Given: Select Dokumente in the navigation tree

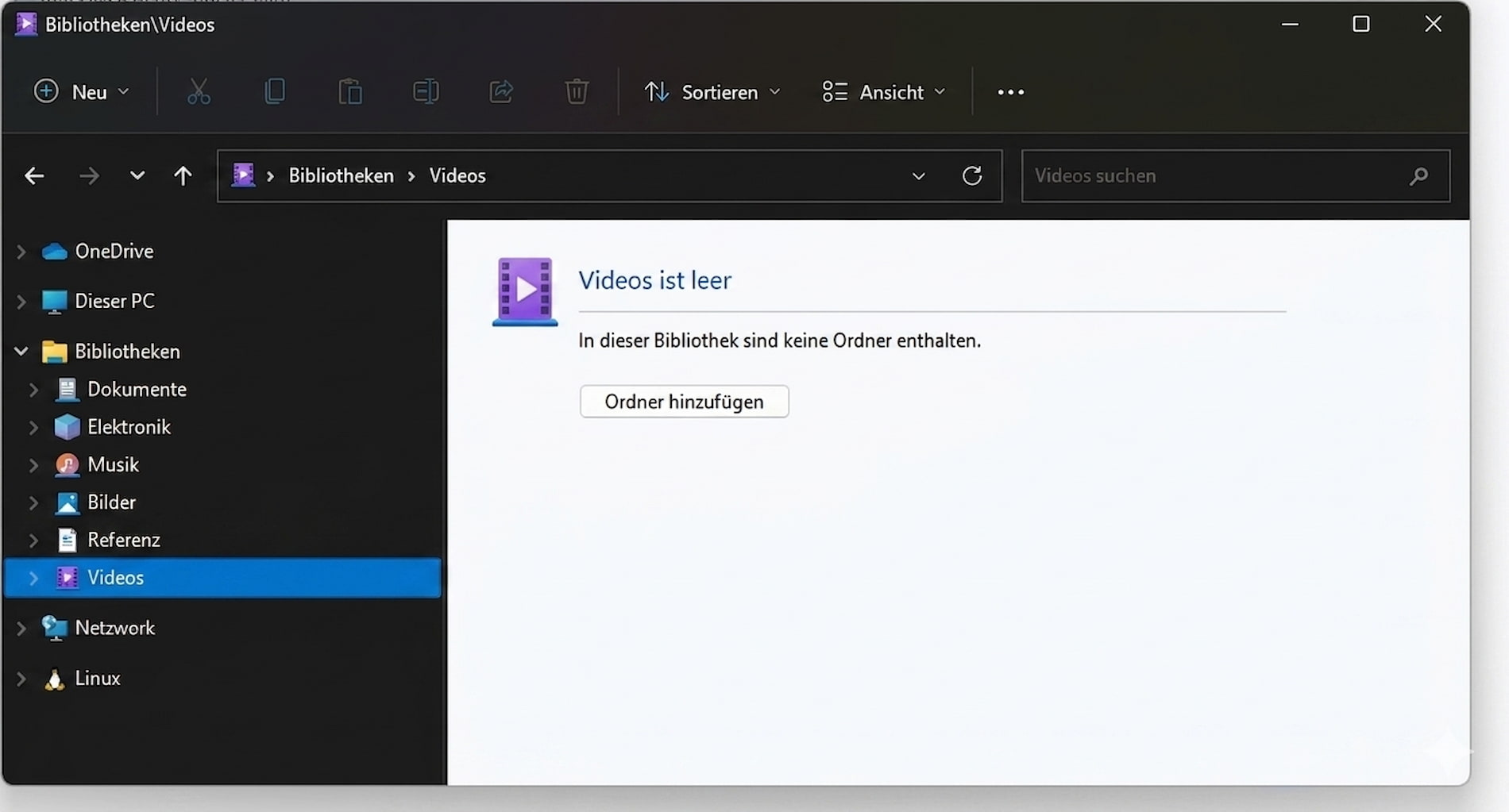Looking at the screenshot, I should 137,389.
